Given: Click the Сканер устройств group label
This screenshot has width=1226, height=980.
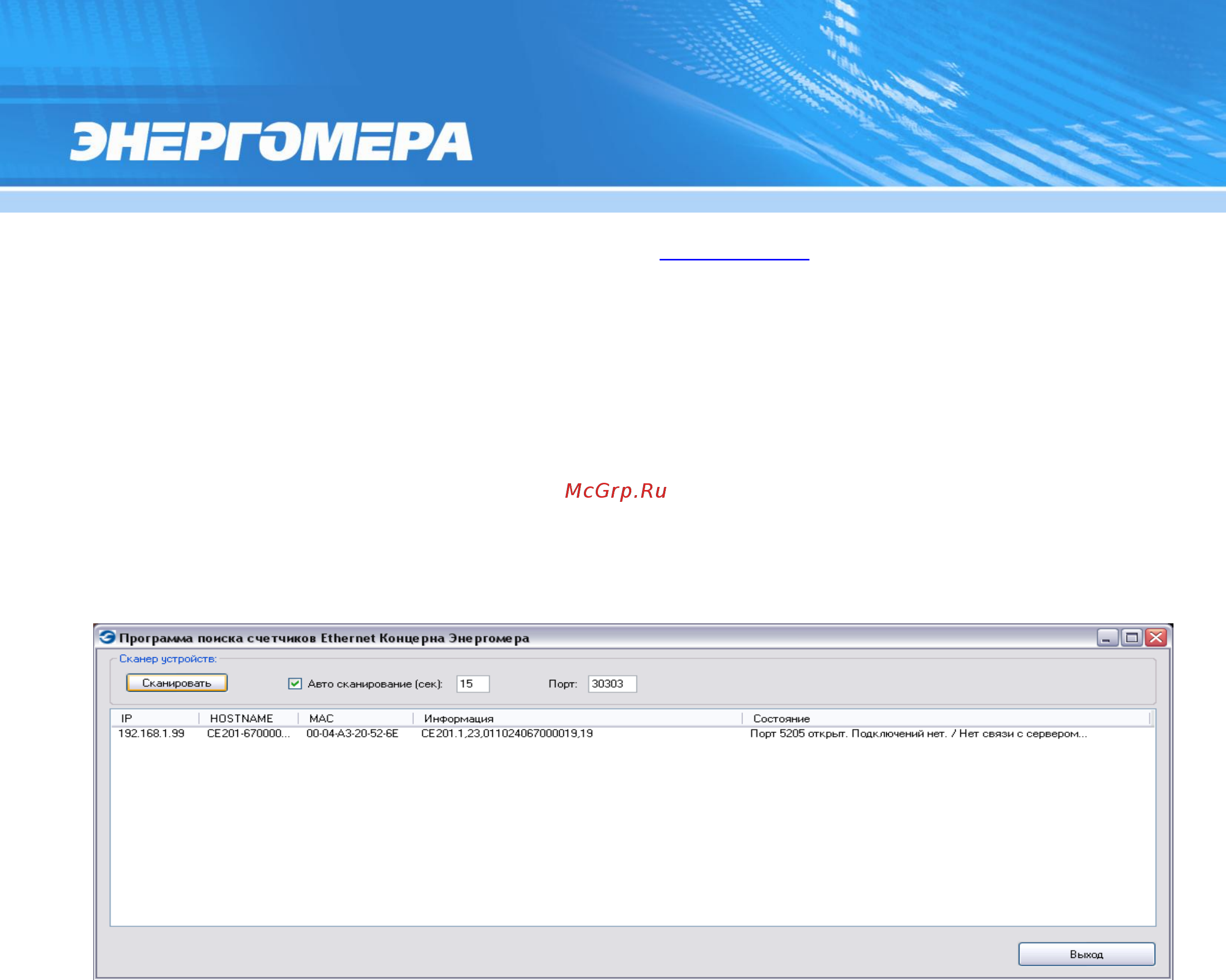Looking at the screenshot, I should 168,658.
